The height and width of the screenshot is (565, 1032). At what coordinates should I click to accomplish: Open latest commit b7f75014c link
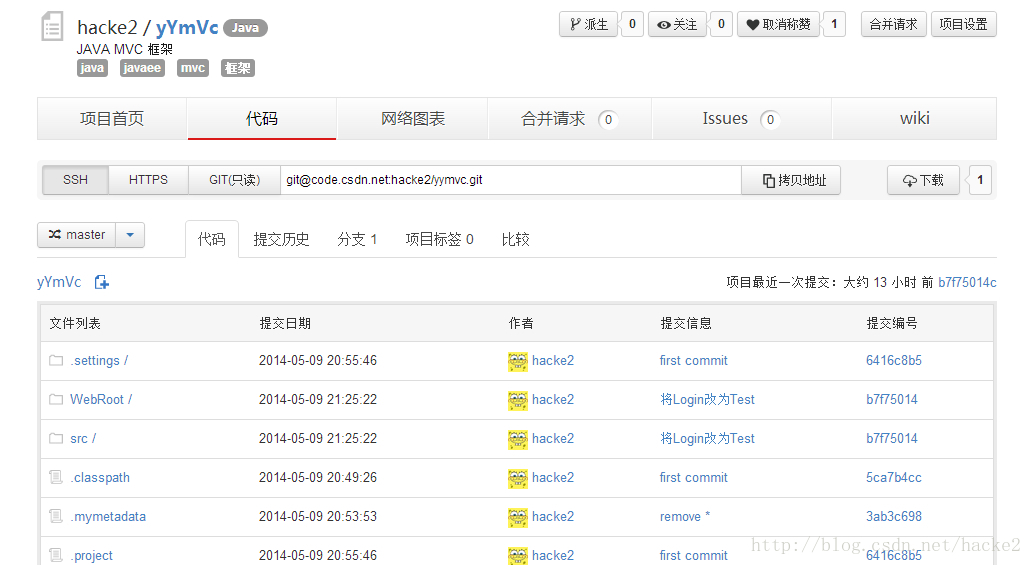pos(967,282)
